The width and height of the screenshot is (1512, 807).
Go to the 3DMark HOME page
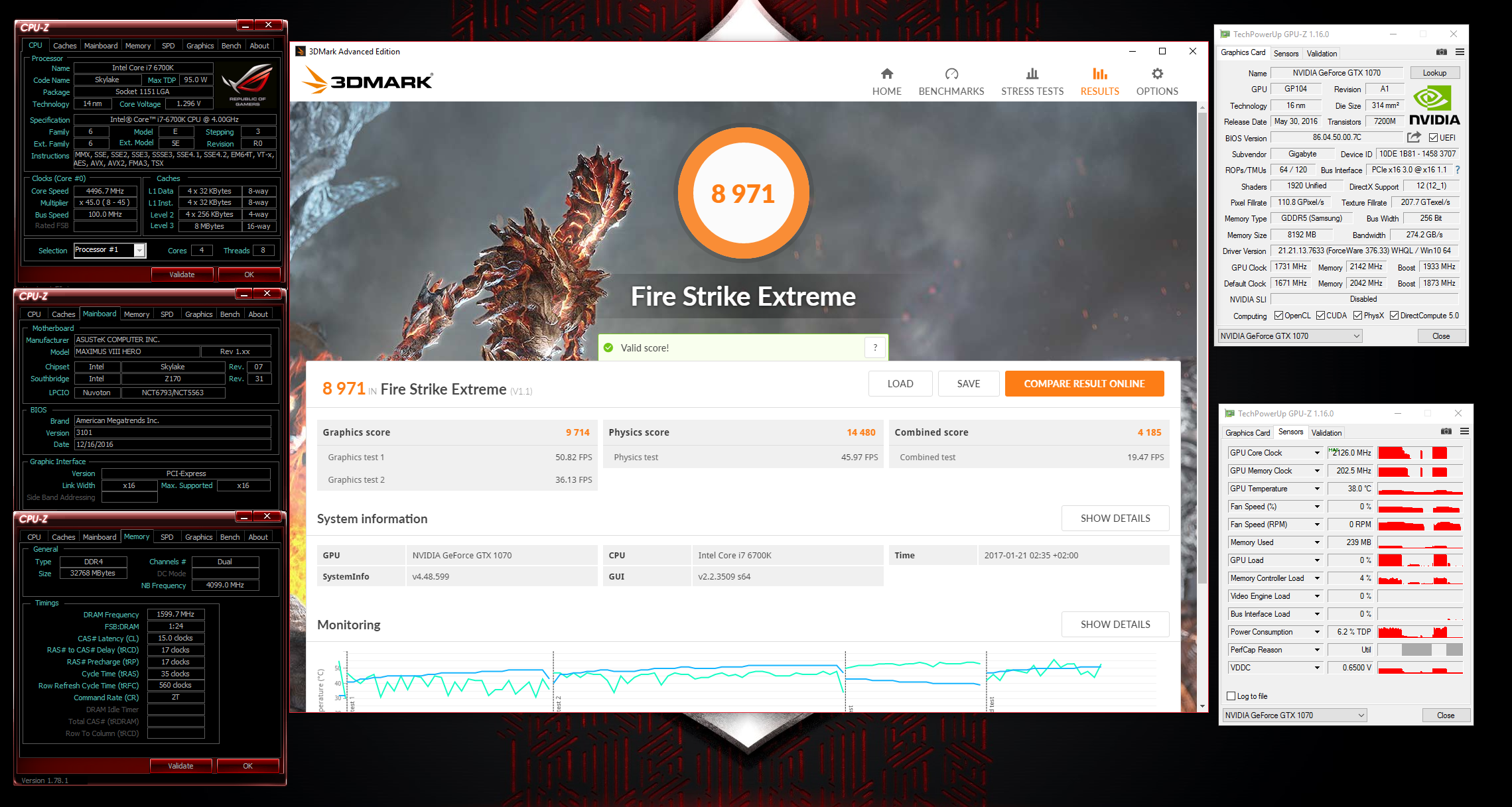(886, 82)
